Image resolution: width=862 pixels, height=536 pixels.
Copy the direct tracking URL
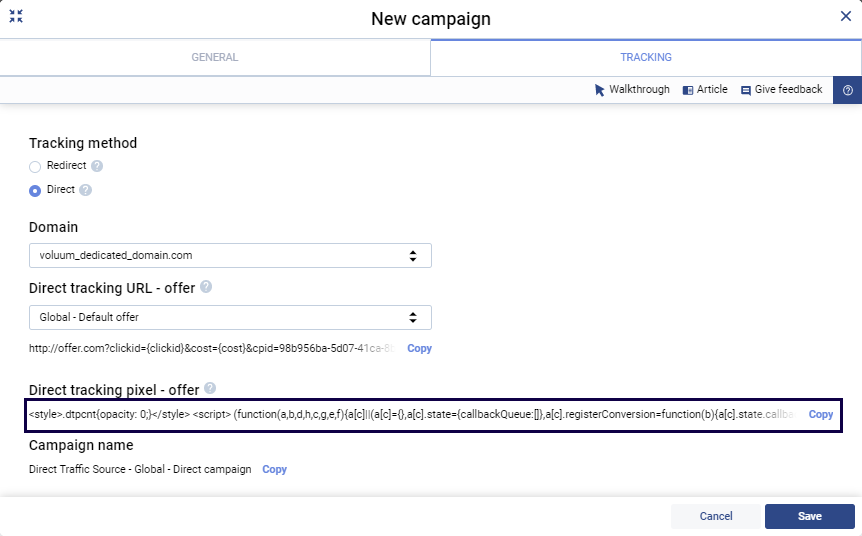coord(419,349)
